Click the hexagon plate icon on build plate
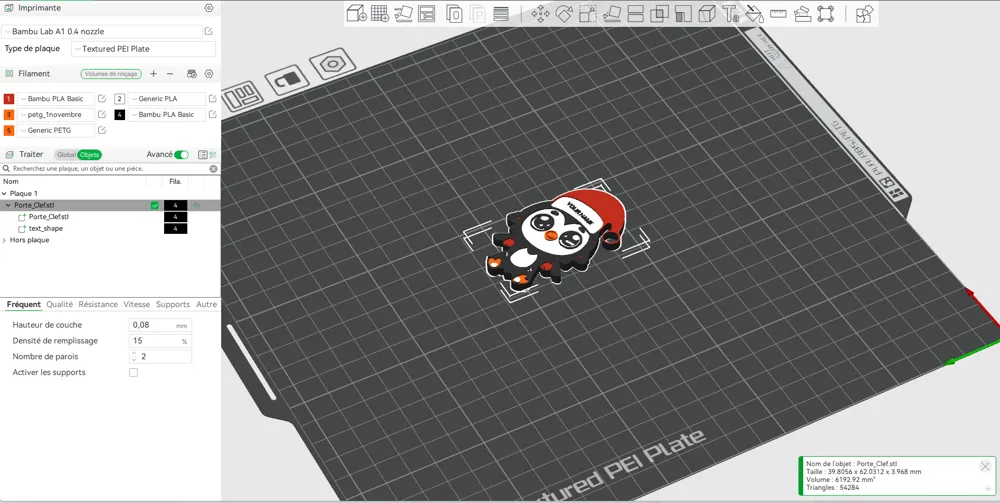The image size is (1000, 503). pos(332,64)
